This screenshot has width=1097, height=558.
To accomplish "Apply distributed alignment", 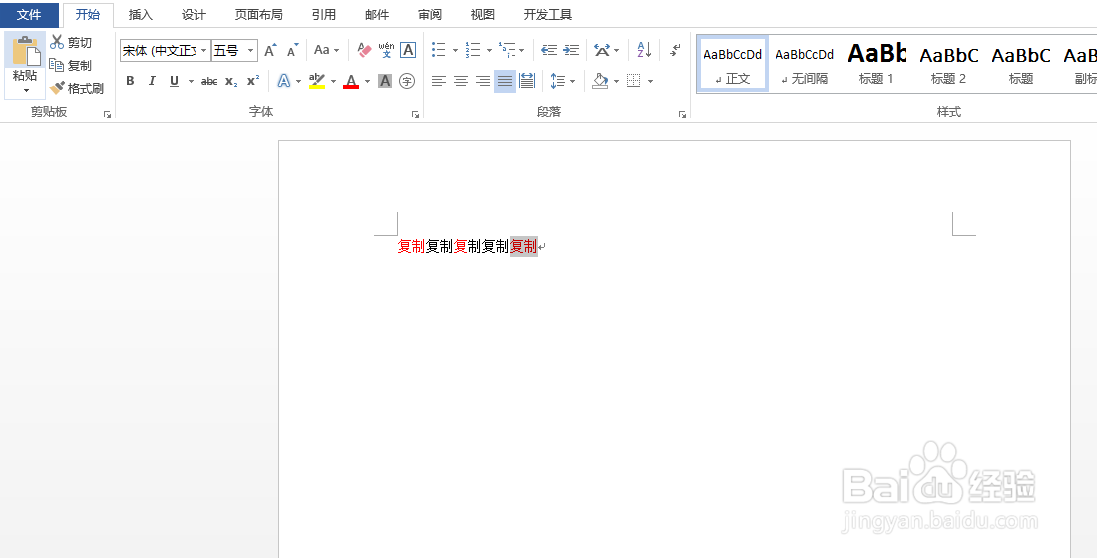I will (x=528, y=81).
